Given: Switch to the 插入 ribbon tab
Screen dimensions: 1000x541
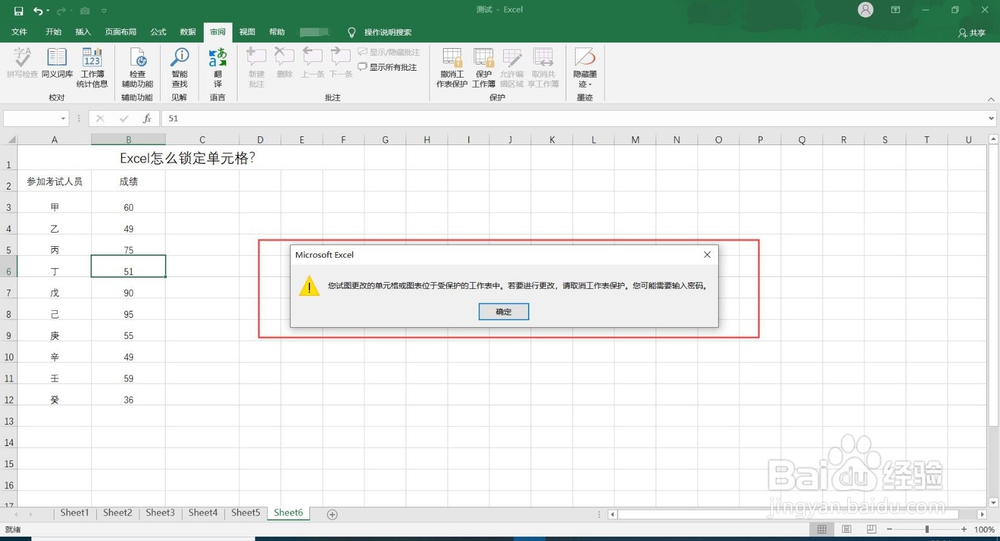Looking at the screenshot, I should coord(83,32).
